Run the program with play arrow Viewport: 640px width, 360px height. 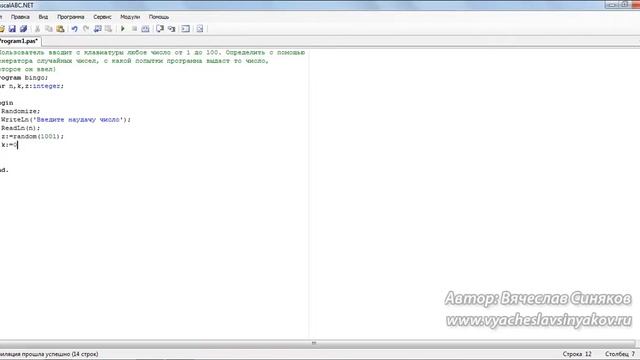click(x=122, y=29)
